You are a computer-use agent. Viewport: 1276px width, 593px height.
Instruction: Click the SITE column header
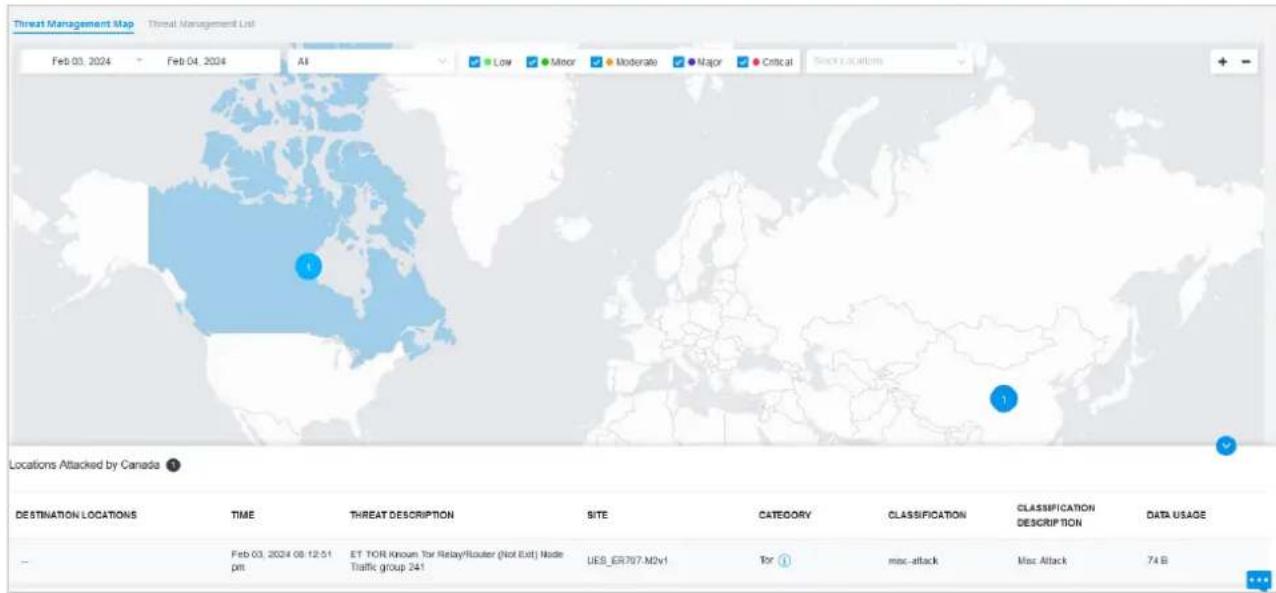(597, 515)
